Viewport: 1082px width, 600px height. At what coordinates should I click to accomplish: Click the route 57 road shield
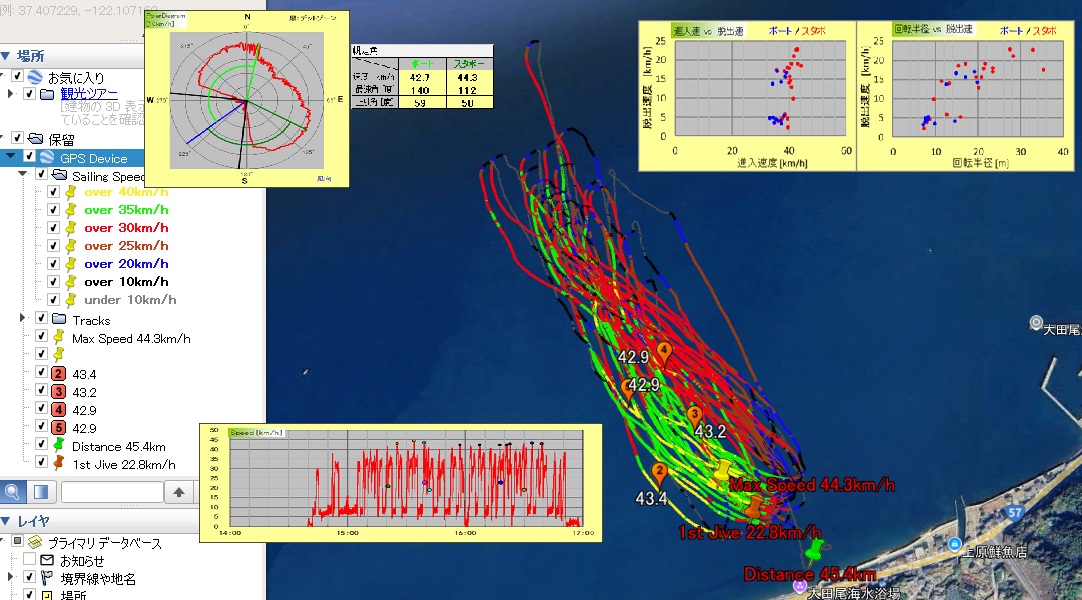1014,513
